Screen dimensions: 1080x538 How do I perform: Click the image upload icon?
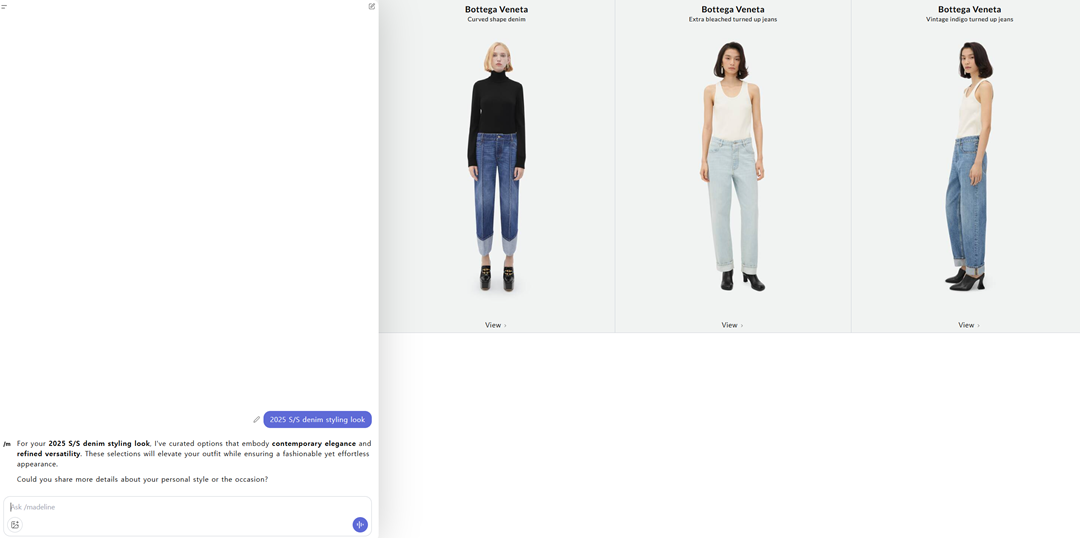pos(15,525)
